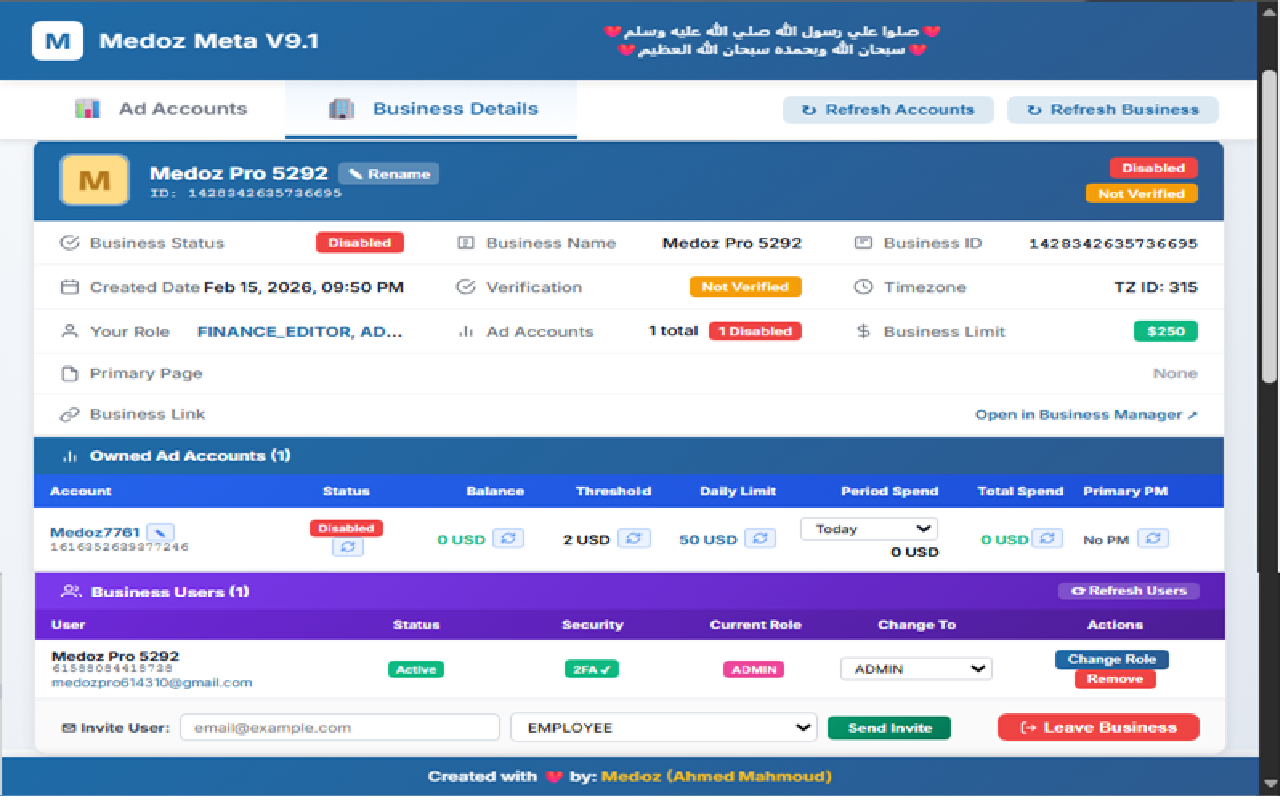The height and width of the screenshot is (800, 1280).
Task: Click the Send Invite button
Action: 890,728
